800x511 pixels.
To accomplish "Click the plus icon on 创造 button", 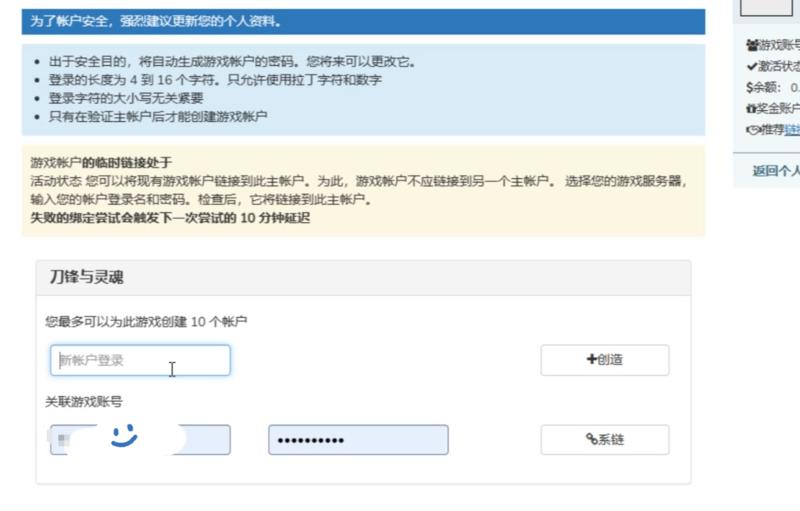I will coord(591,360).
